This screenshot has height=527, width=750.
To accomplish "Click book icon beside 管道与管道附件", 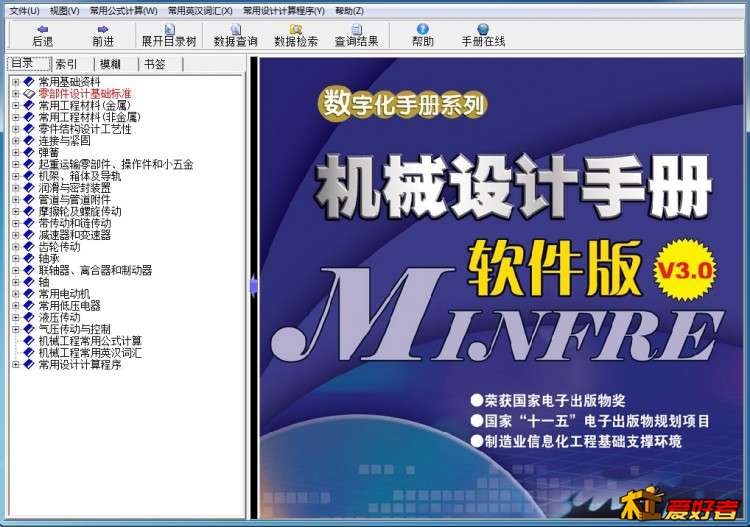I will [29, 199].
